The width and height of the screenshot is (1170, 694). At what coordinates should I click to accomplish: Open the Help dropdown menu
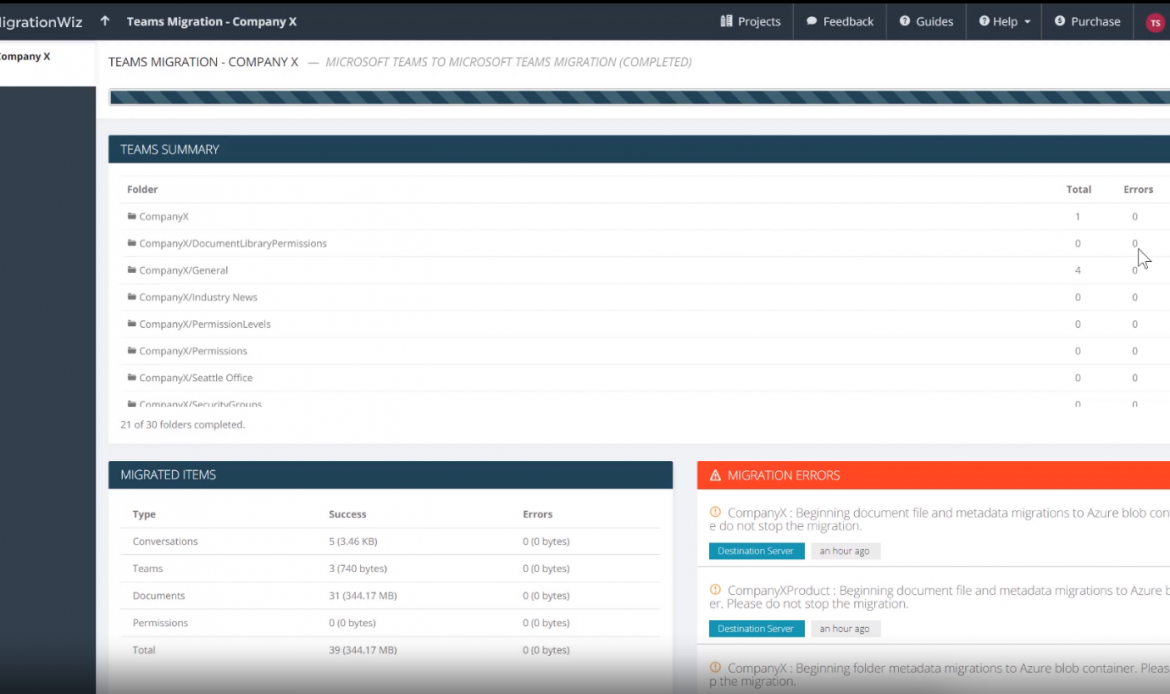pos(1004,22)
